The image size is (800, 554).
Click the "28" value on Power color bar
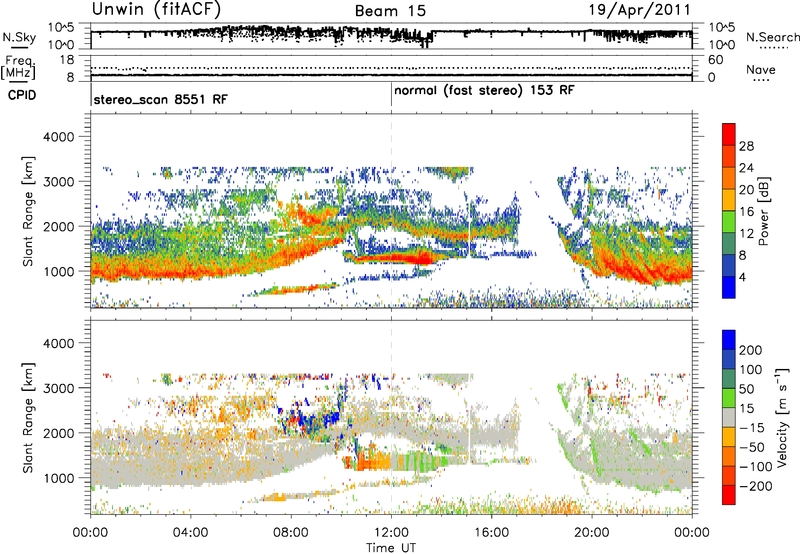click(x=746, y=146)
